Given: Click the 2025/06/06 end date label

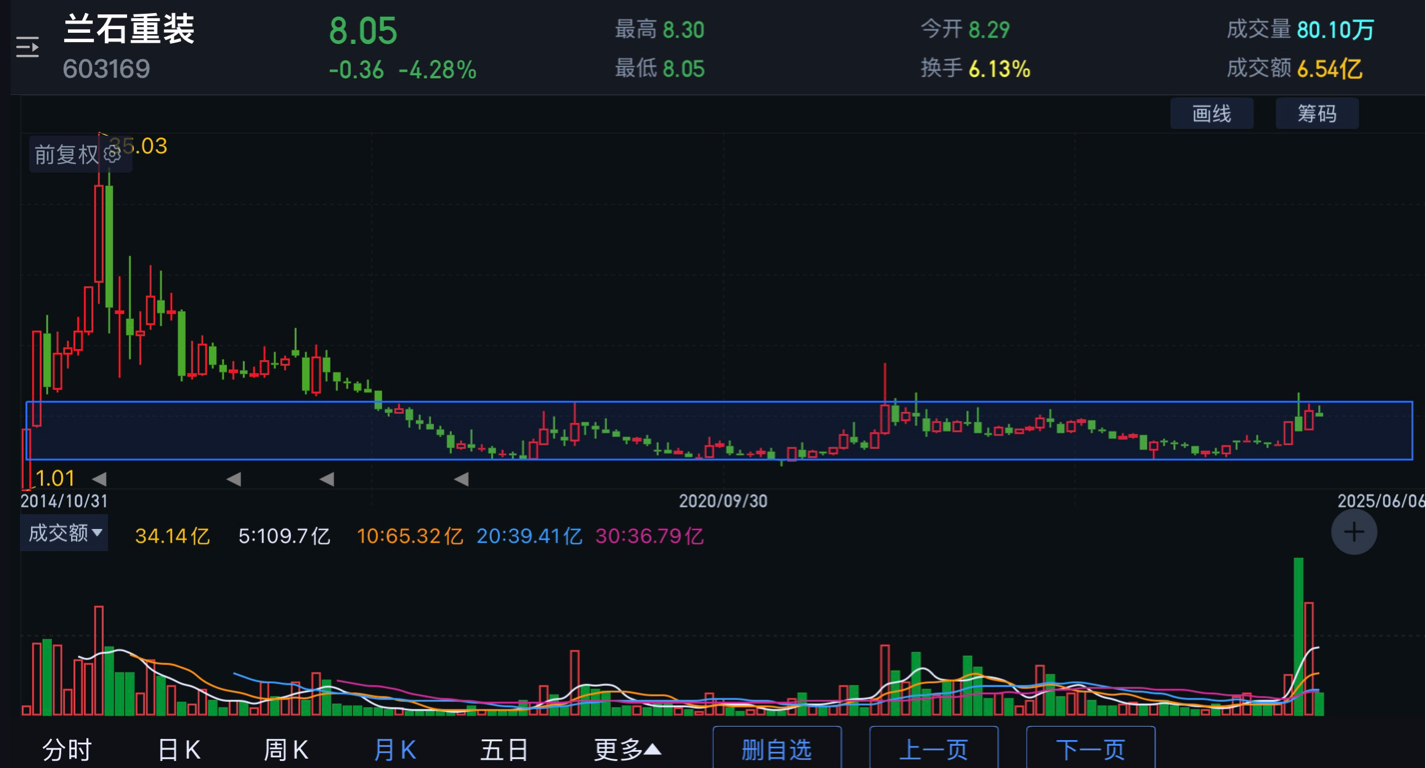Looking at the screenshot, I should click(1381, 500).
